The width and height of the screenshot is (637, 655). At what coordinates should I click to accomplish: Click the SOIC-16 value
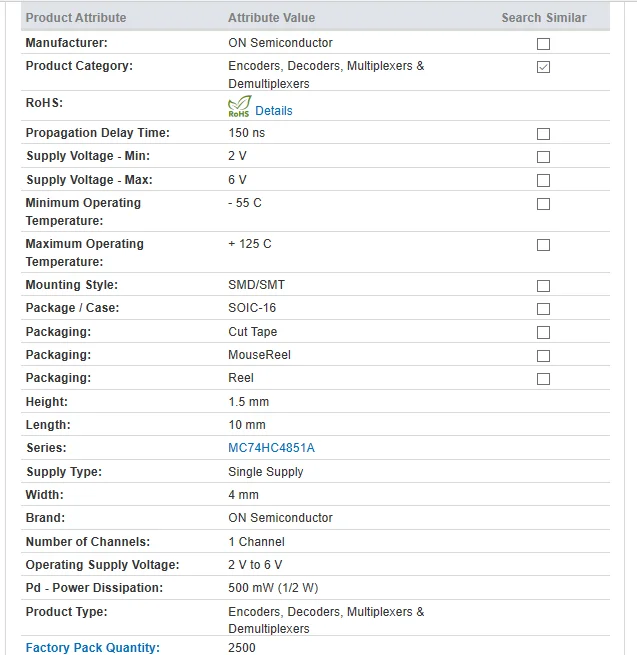(x=252, y=308)
